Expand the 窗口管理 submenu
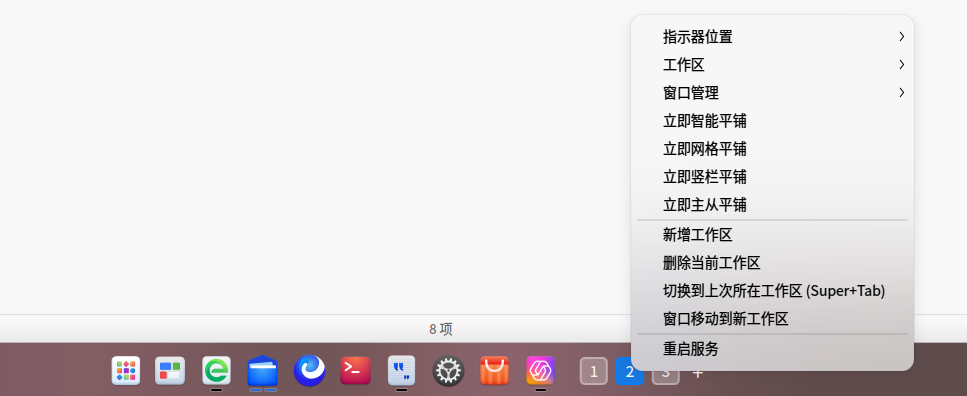This screenshot has width=967, height=396. [x=772, y=93]
